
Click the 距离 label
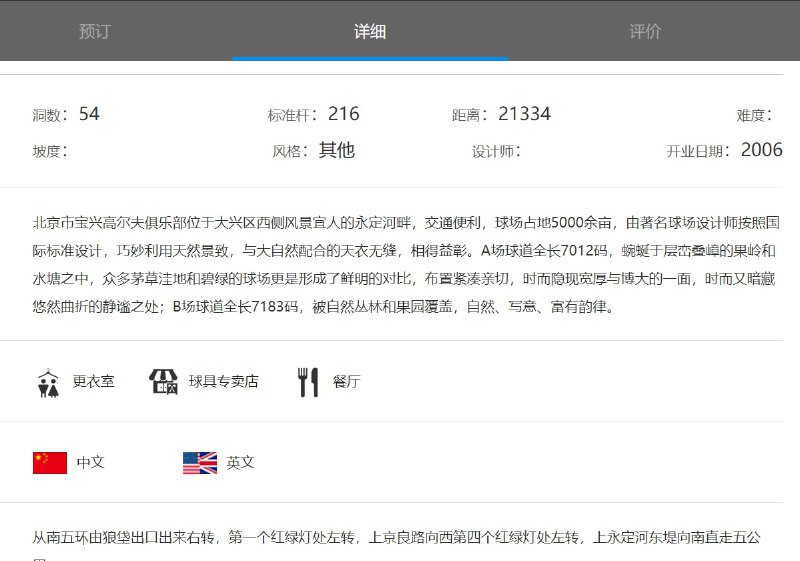click(469, 115)
